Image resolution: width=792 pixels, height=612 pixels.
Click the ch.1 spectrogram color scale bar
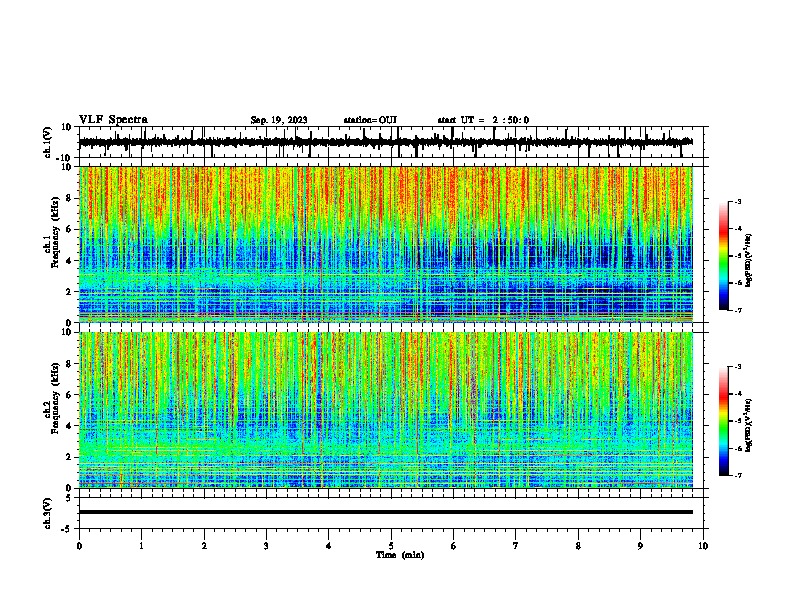724,256
